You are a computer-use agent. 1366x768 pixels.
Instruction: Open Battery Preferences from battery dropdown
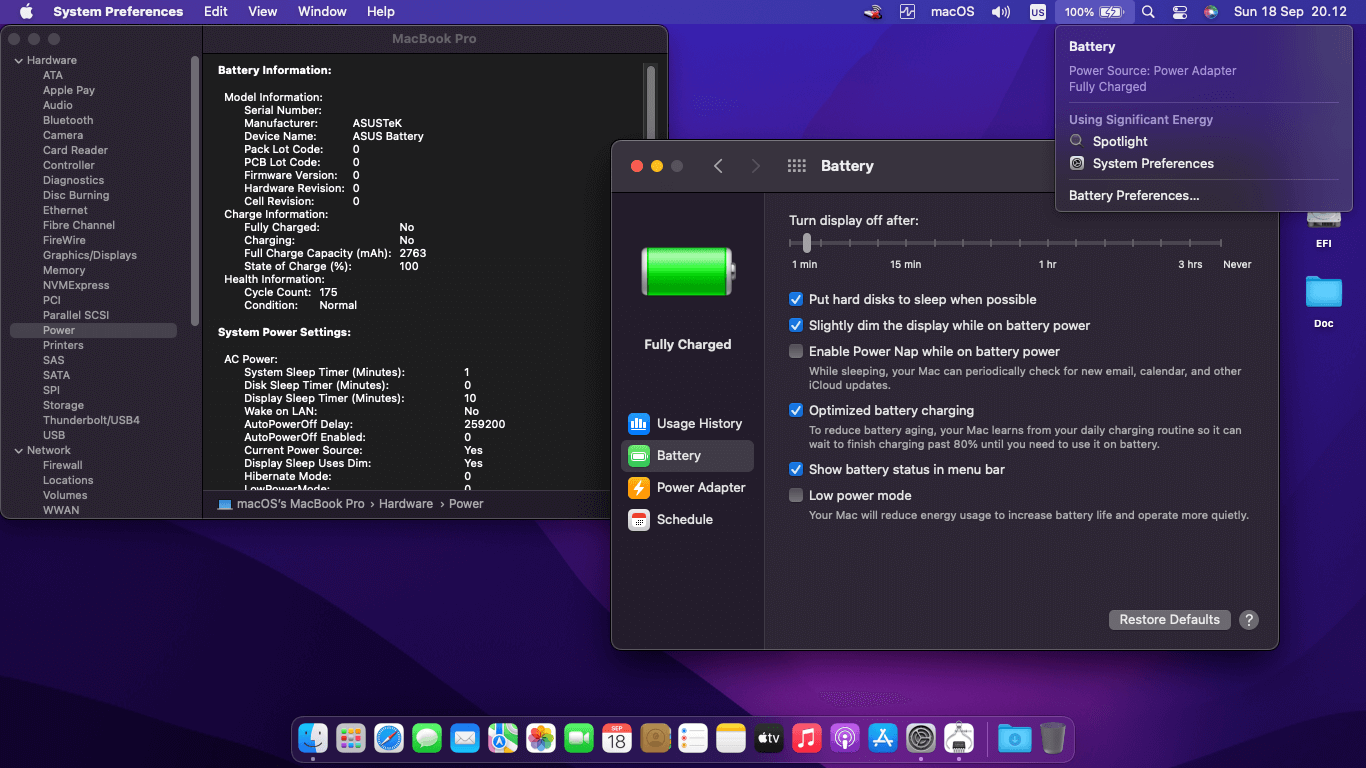1134,195
